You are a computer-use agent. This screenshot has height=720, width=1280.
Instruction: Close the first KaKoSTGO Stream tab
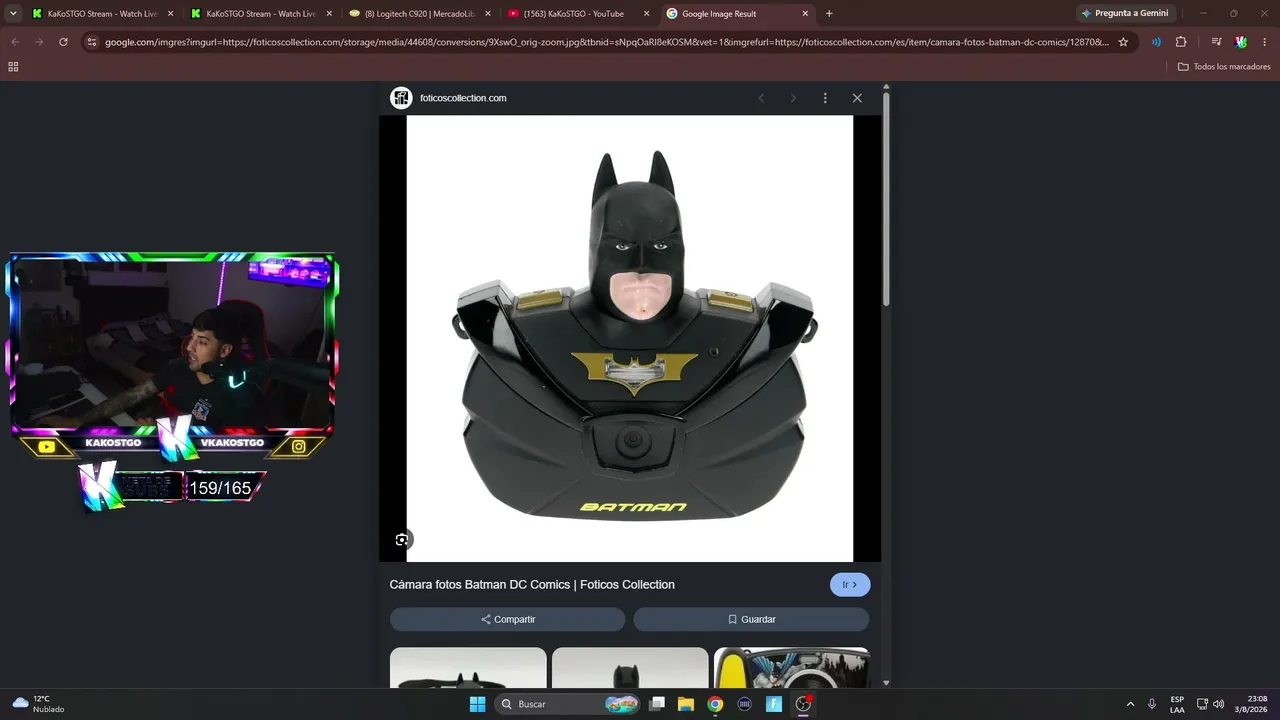[x=171, y=14]
